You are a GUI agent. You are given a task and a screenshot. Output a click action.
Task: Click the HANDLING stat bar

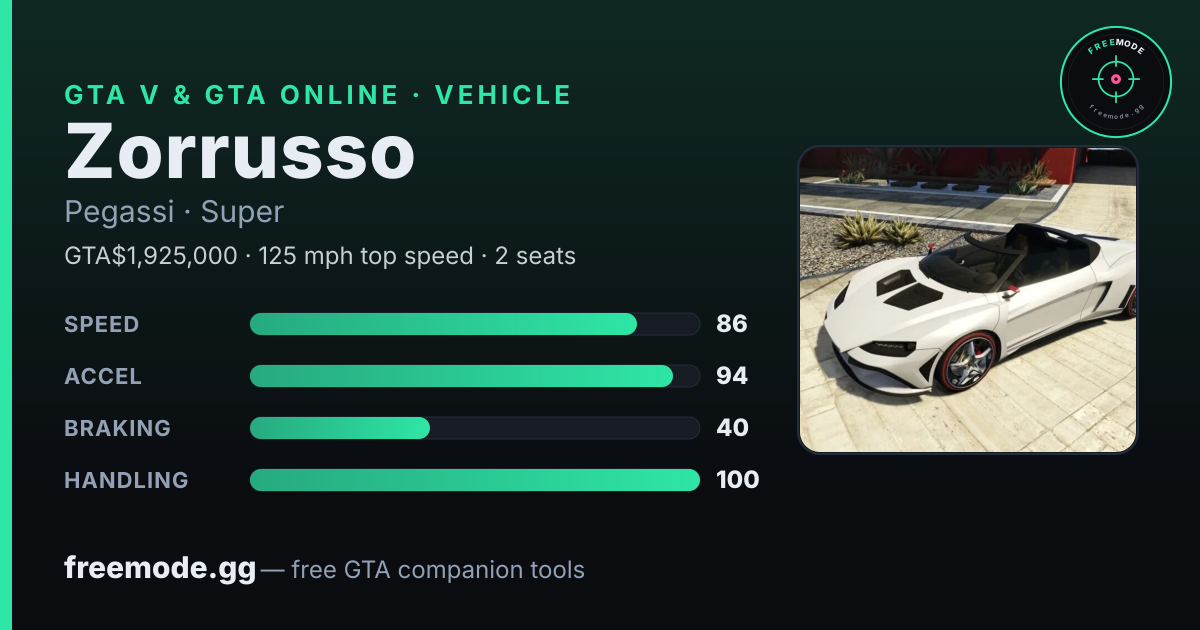tap(475, 480)
